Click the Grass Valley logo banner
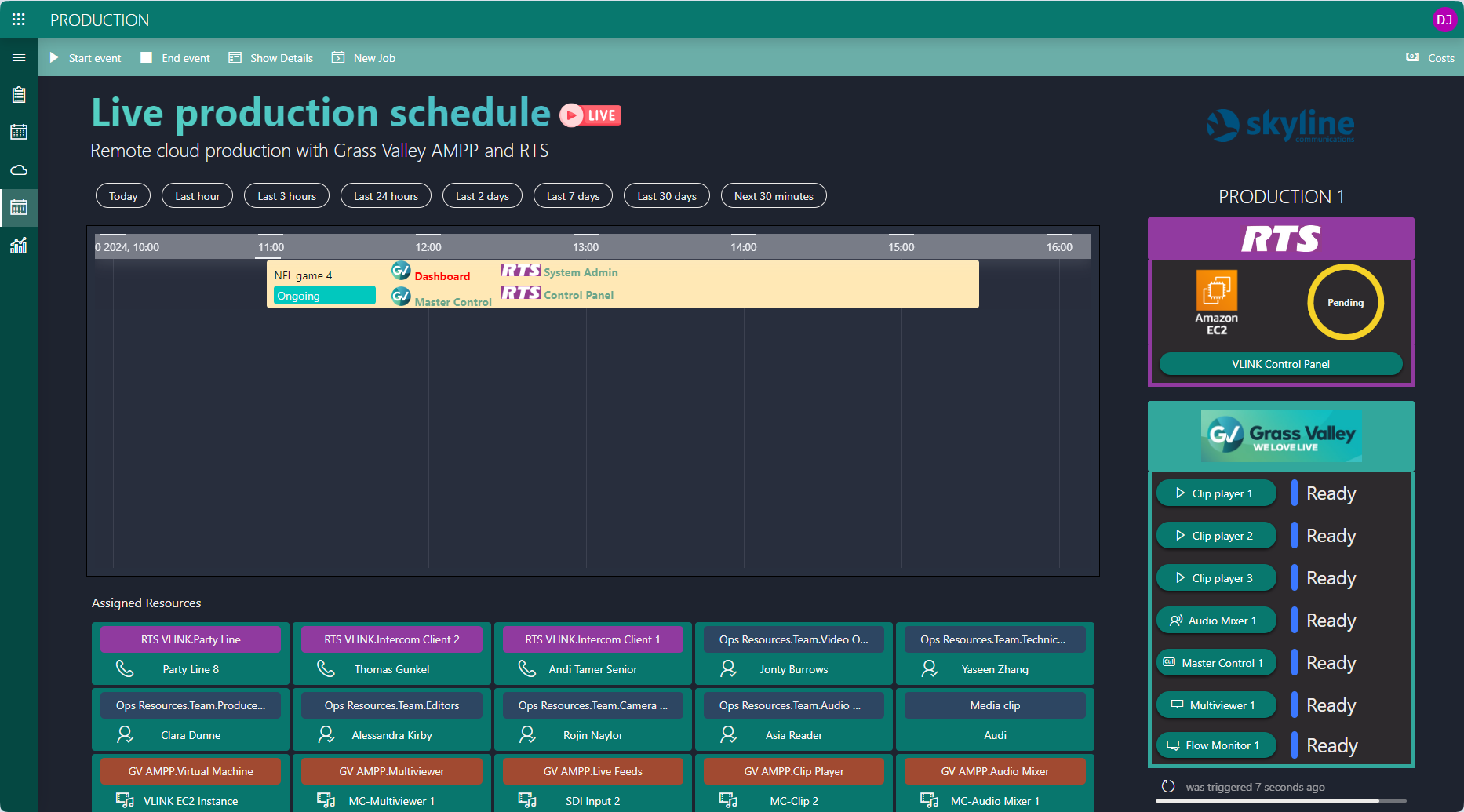This screenshot has height=812, width=1464. click(1280, 435)
